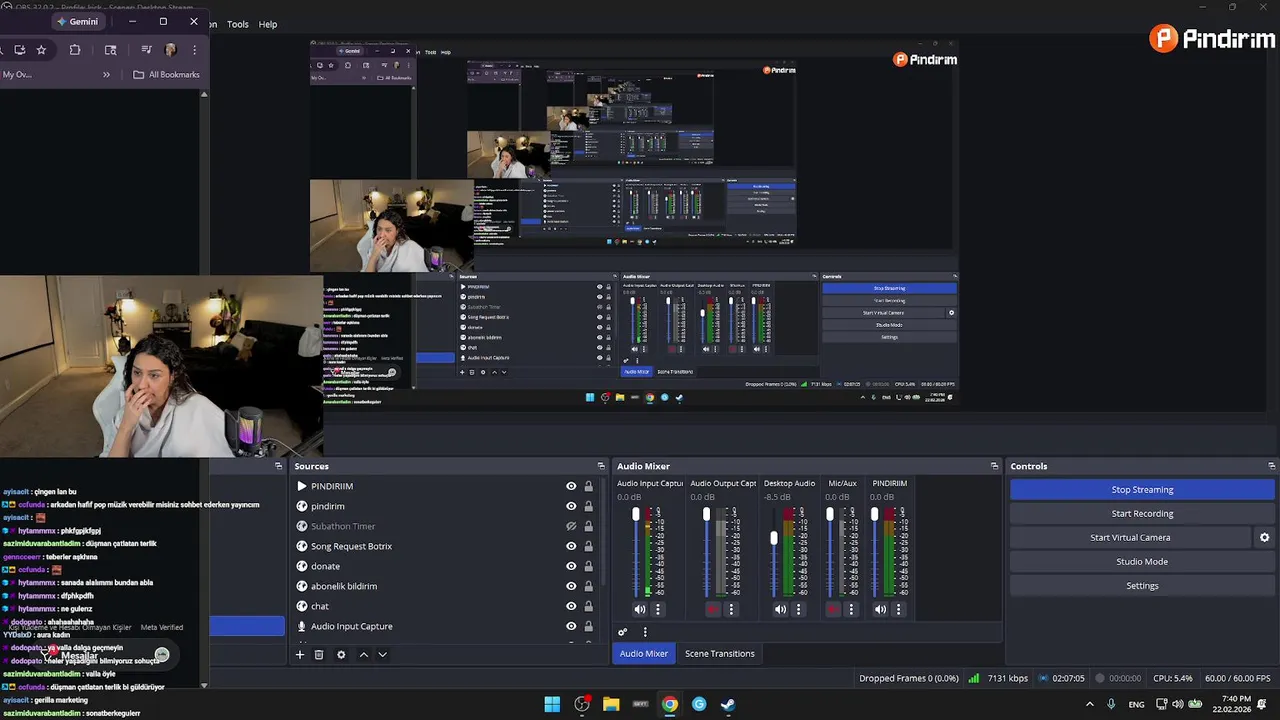The image size is (1280, 720).
Task: Open source properties gear in Sources toolbar
Action: click(x=341, y=654)
